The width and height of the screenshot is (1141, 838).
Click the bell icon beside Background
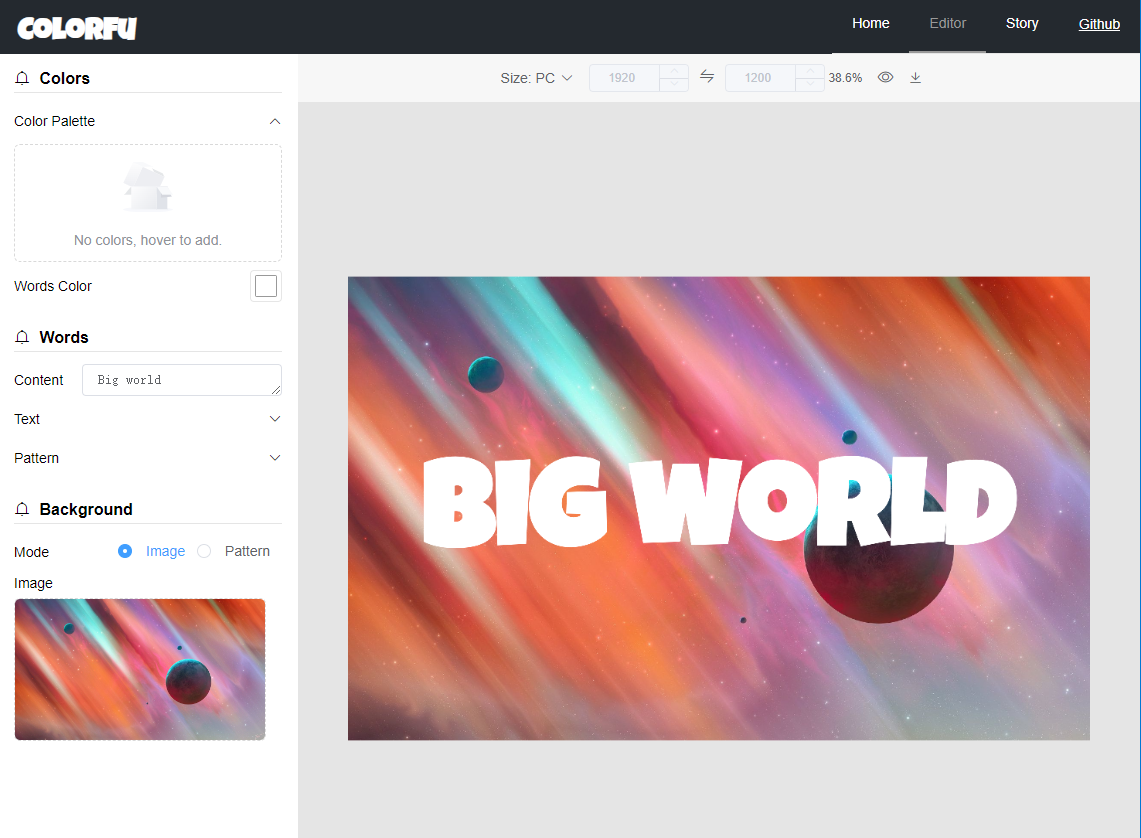[23, 509]
